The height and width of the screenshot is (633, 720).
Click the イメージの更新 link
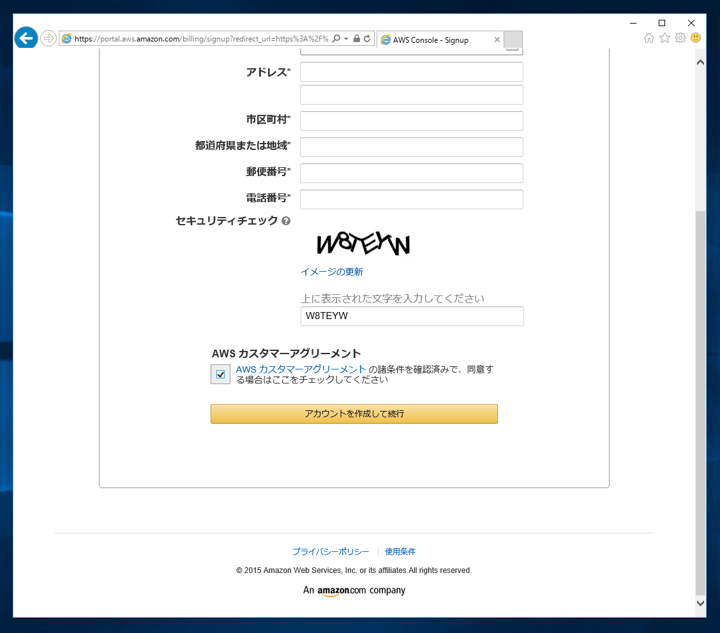click(332, 272)
